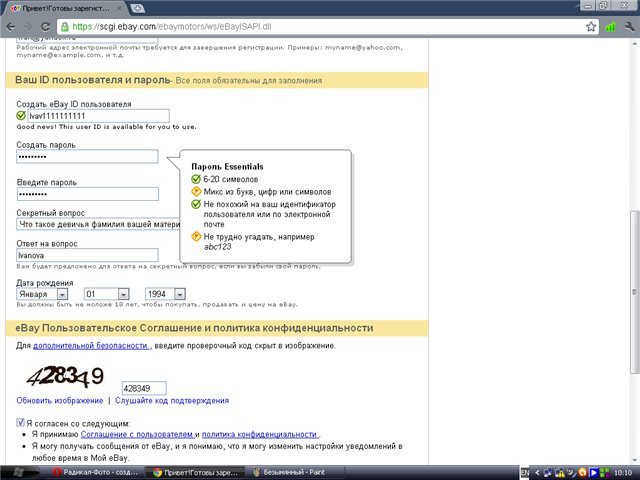
Task: Open Радикал-Фото taskbar window
Action: (x=96, y=473)
